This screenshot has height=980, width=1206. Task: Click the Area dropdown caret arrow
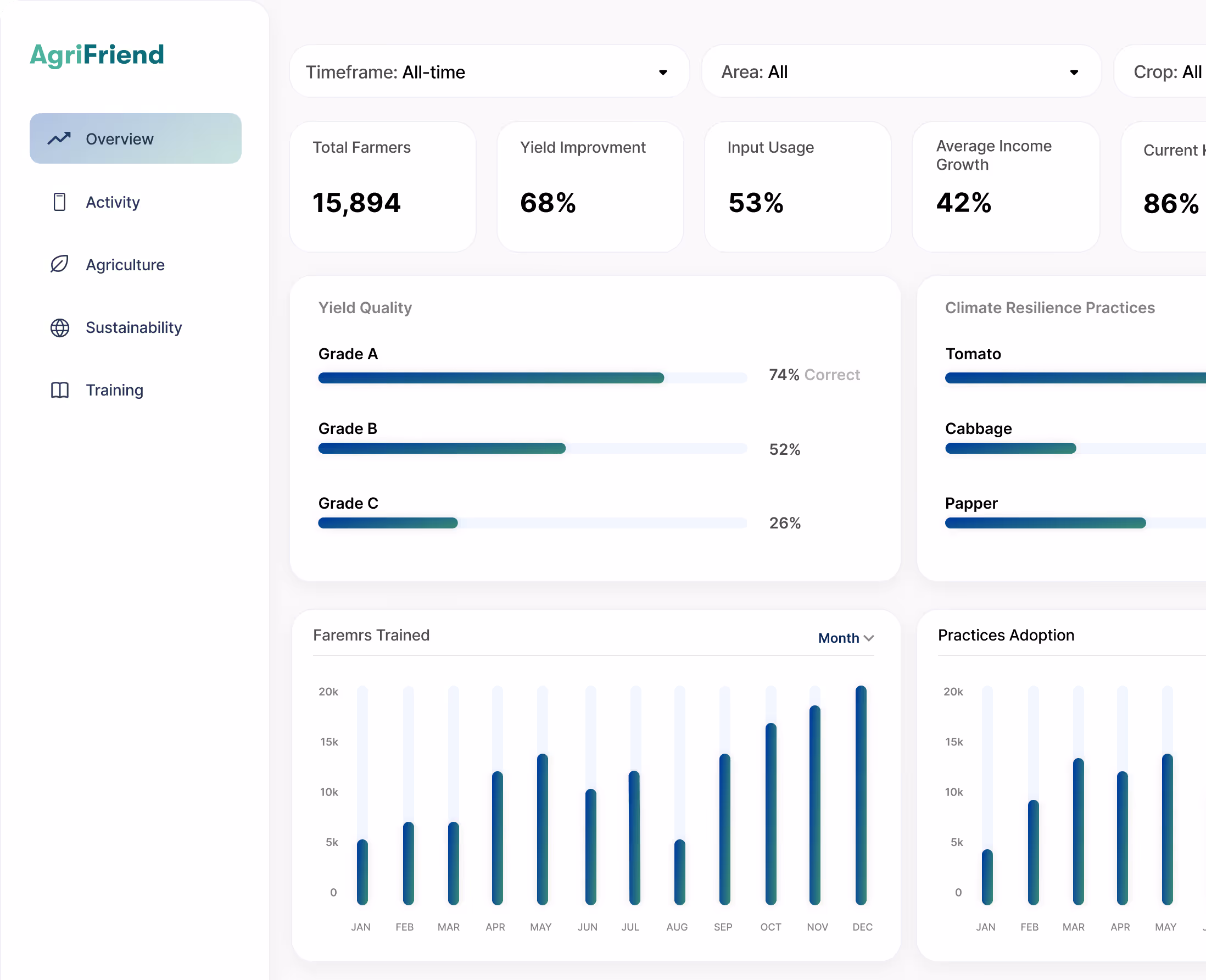[1074, 73]
